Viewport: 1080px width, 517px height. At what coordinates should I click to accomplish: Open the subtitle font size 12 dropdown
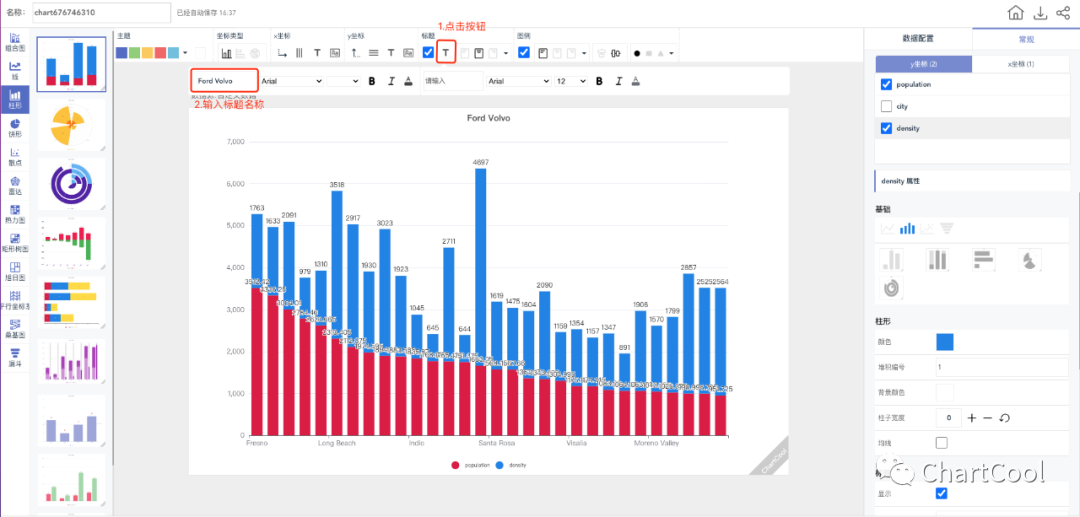point(571,81)
